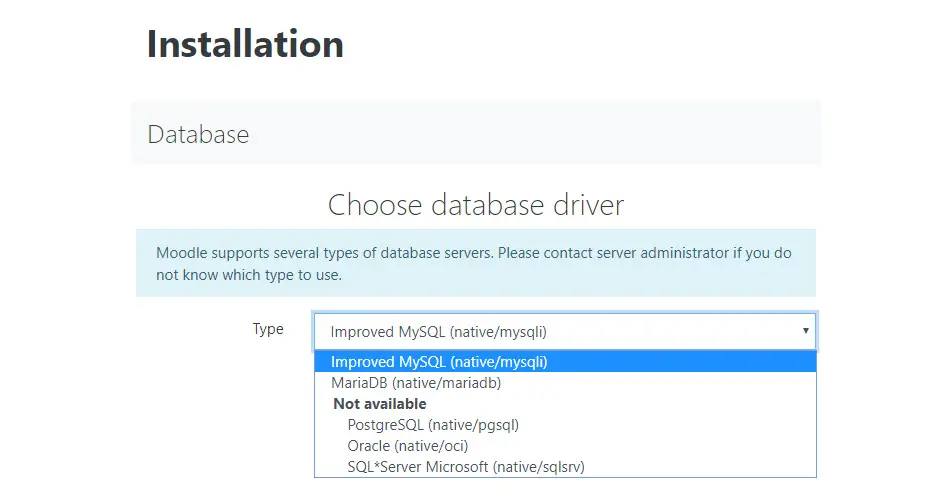Click the 'Not available' group label

(380, 404)
